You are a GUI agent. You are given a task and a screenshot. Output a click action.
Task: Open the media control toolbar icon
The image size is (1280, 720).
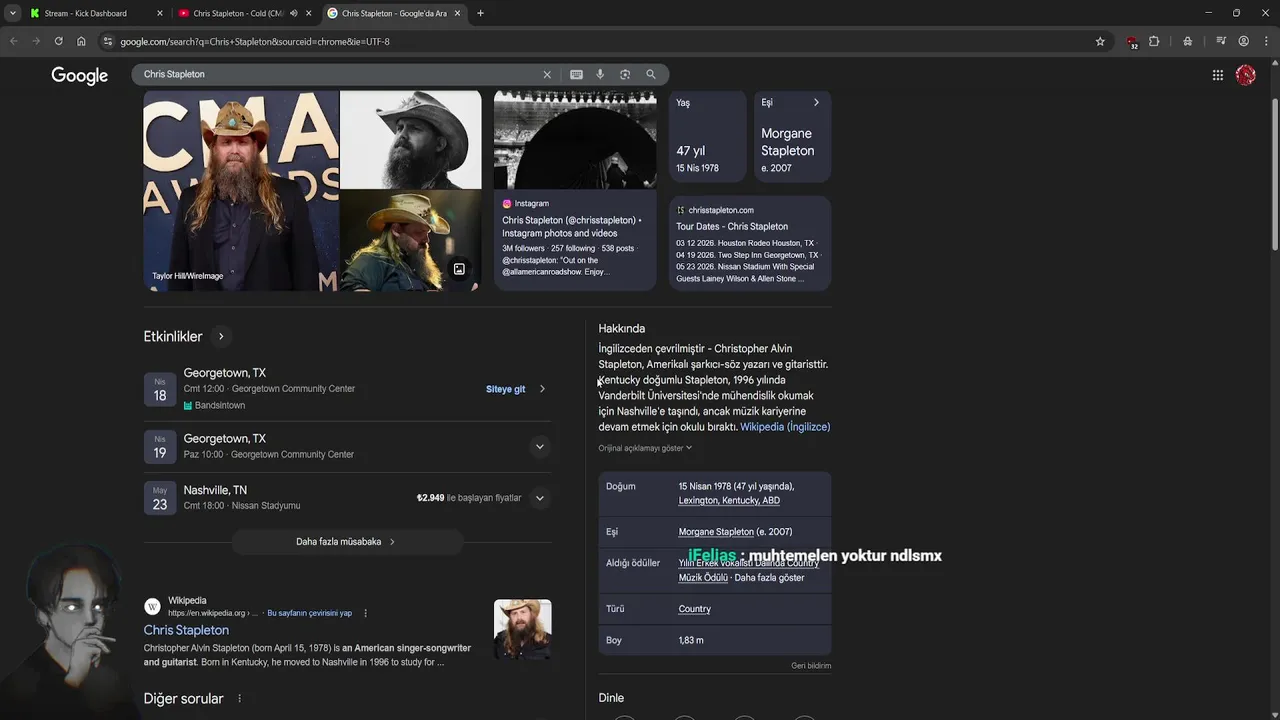pyautogui.click(x=1221, y=41)
